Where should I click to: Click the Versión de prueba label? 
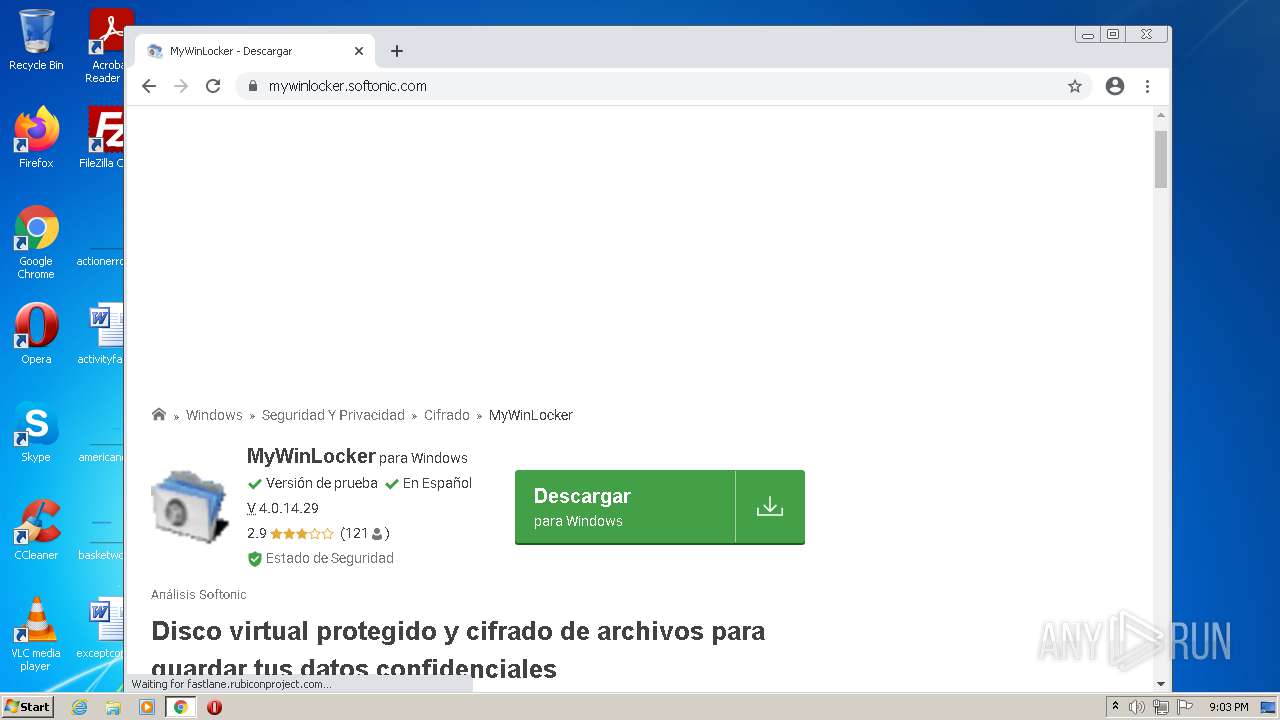point(321,483)
